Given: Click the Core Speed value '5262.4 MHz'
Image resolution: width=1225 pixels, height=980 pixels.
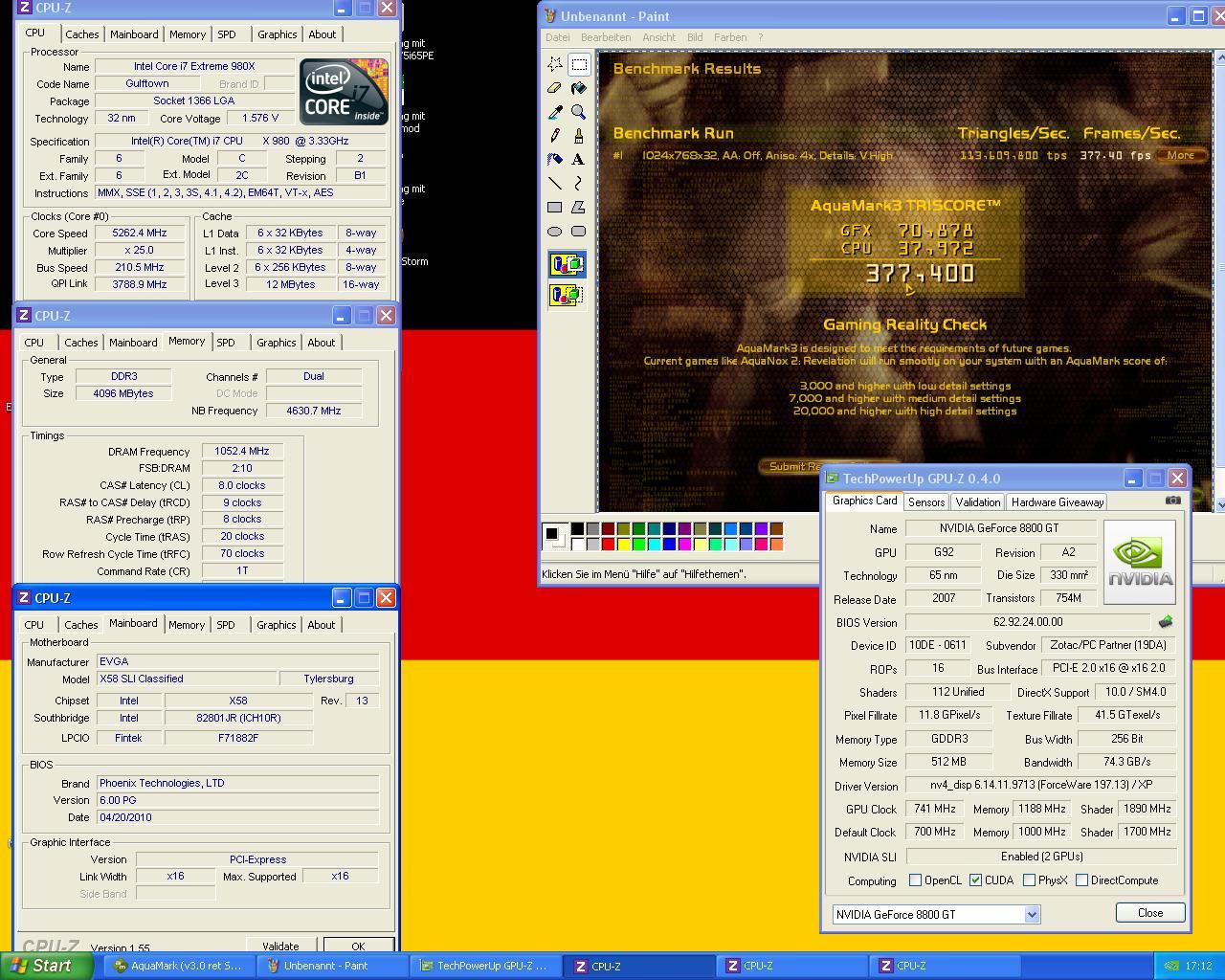Looking at the screenshot, I should 140,234.
